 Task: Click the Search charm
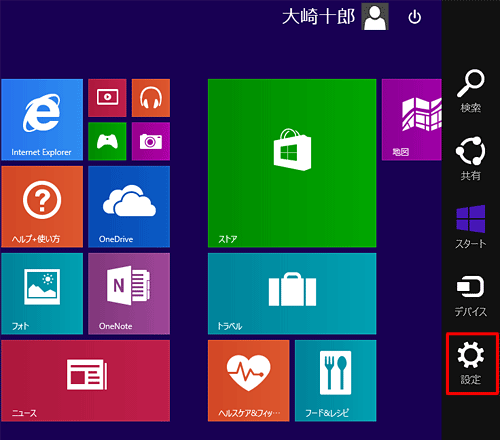[x=471, y=91]
